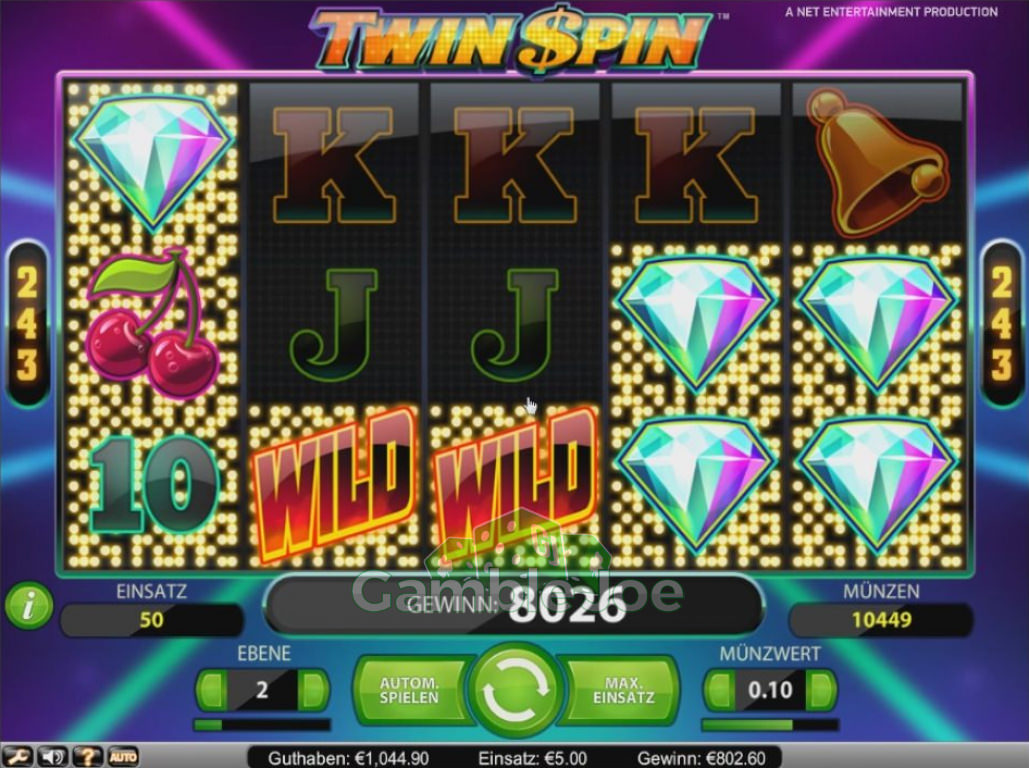This screenshot has height=768, width=1029.
Task: Click the Einsatz value field showing 50
Action: (152, 620)
